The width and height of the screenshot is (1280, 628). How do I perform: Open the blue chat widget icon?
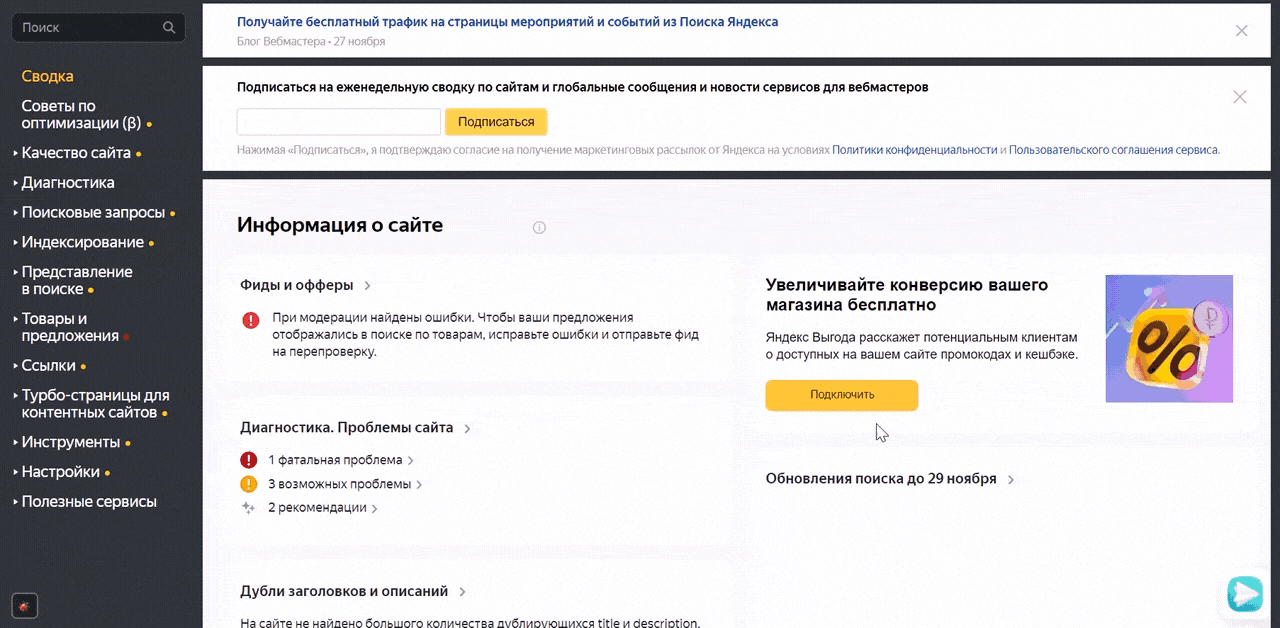[x=1245, y=593]
